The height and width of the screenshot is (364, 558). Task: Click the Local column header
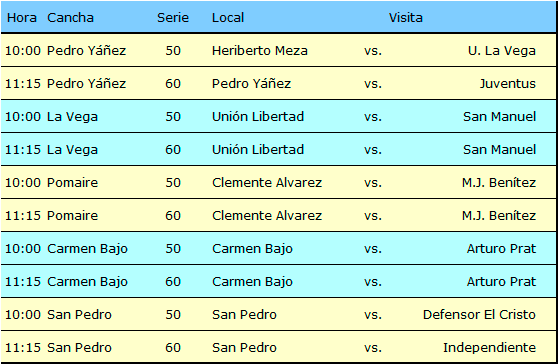[228, 17]
